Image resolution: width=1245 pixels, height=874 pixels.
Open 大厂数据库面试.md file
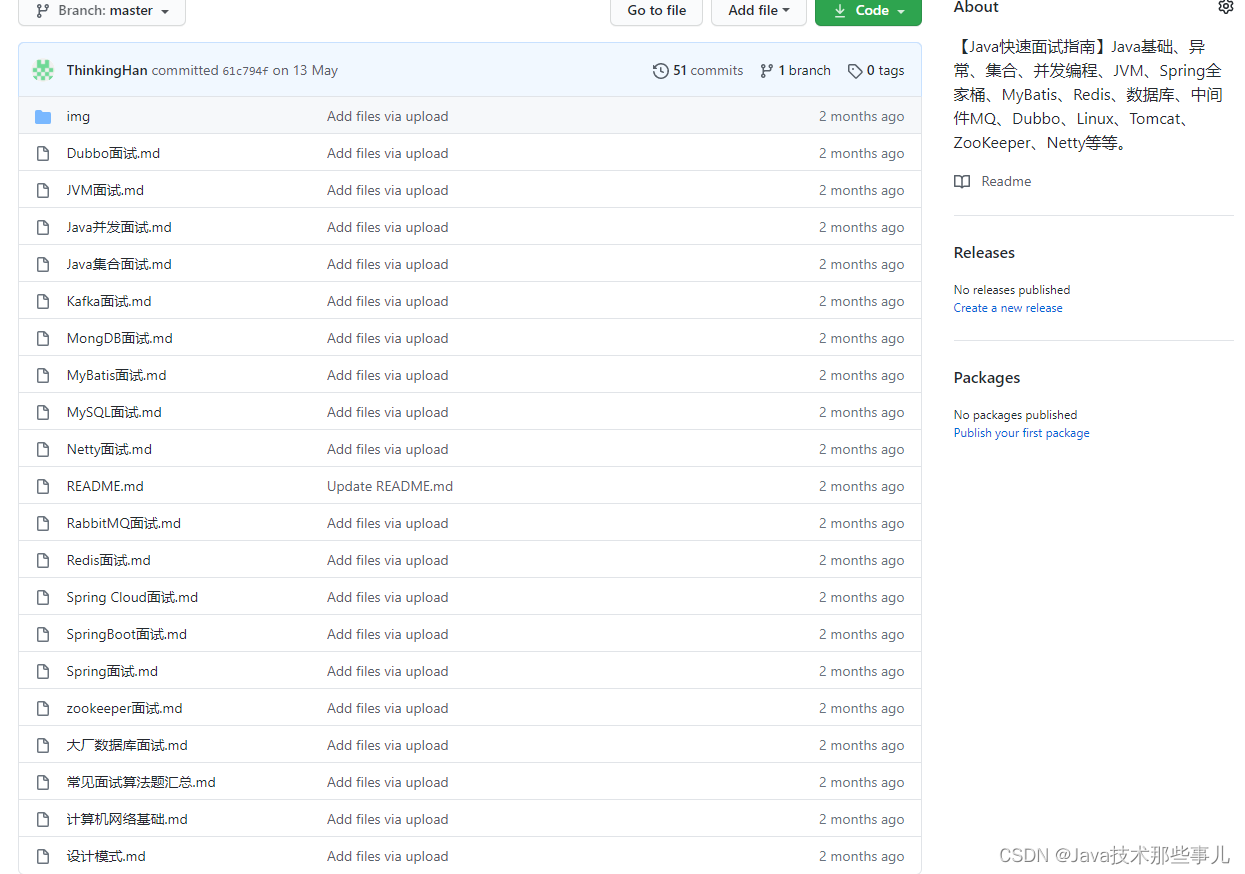pos(127,745)
